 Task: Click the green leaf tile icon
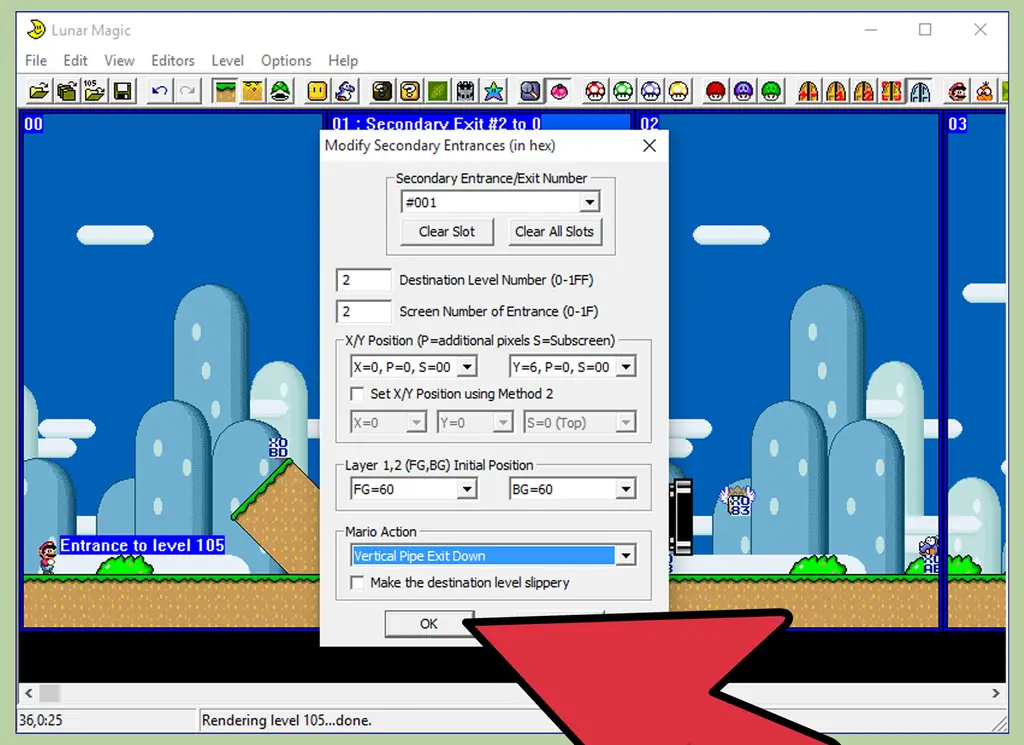point(438,91)
